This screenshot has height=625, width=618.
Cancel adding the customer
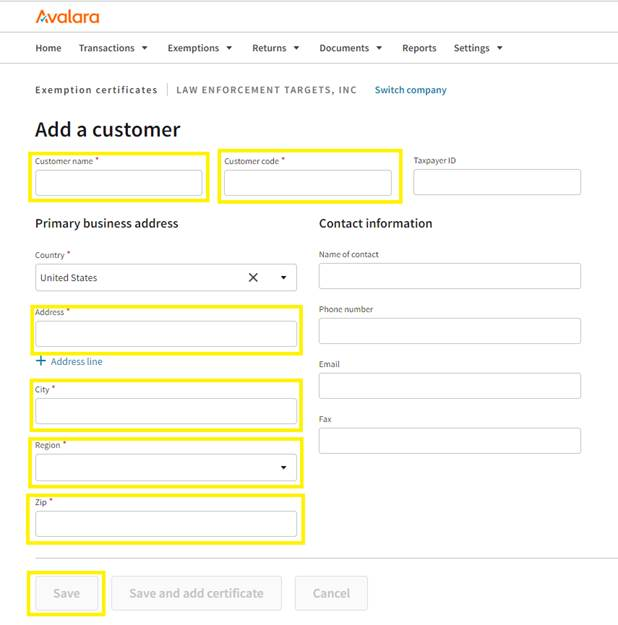point(331,593)
